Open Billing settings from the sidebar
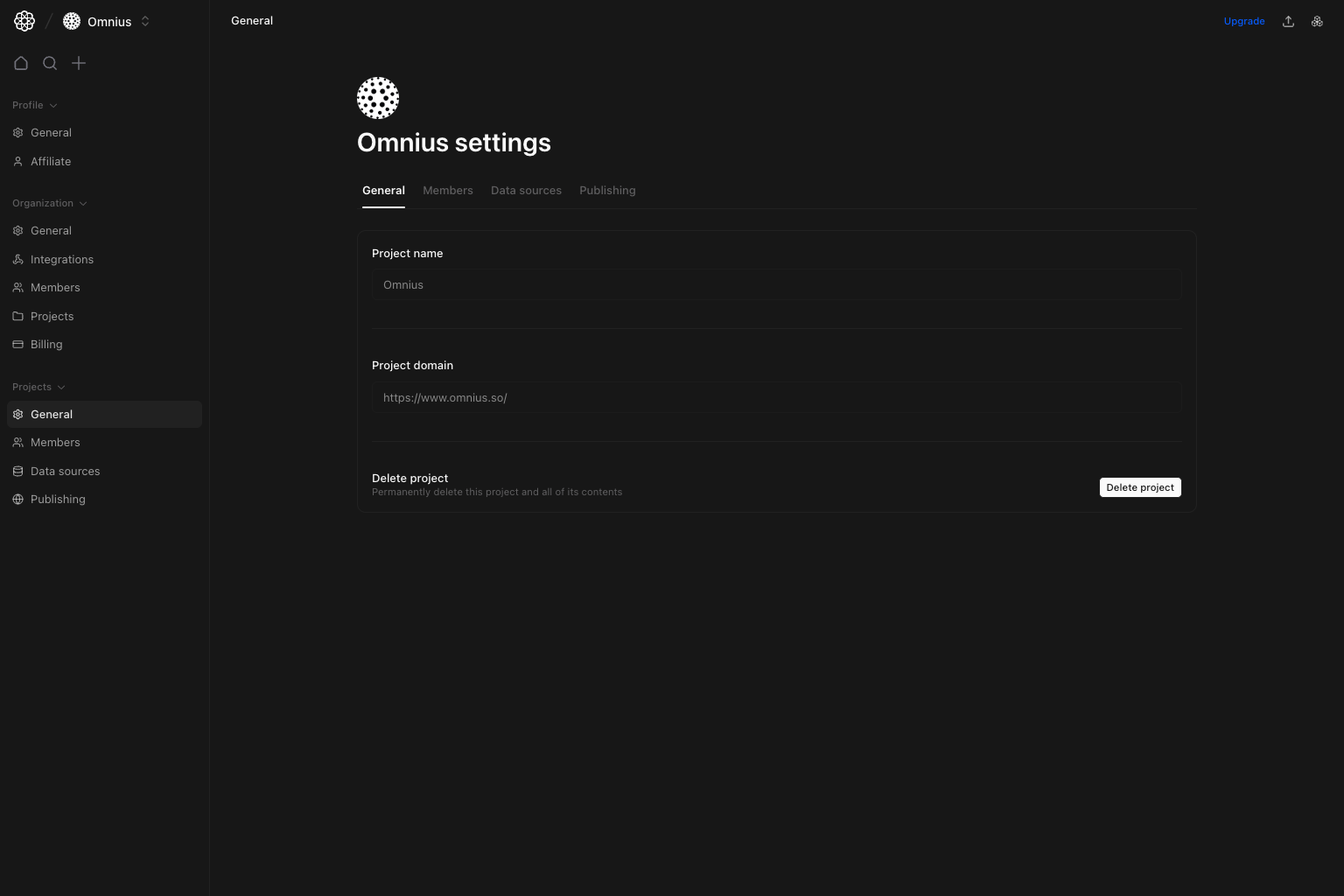Screen dimensions: 1344x896 coord(45,344)
